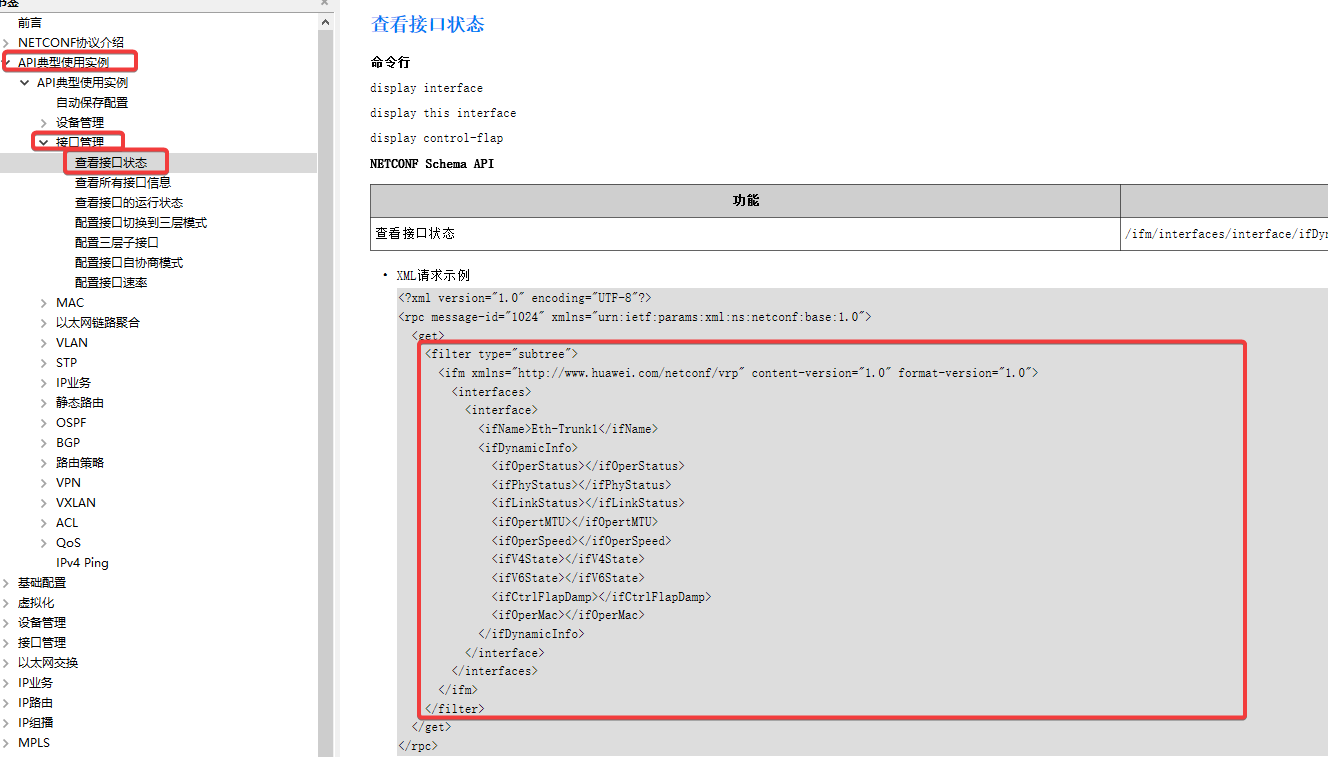Click the NETCONF Schema API heading
Image resolution: width=1328 pixels, height=757 pixels.
pyautogui.click(x=432, y=163)
